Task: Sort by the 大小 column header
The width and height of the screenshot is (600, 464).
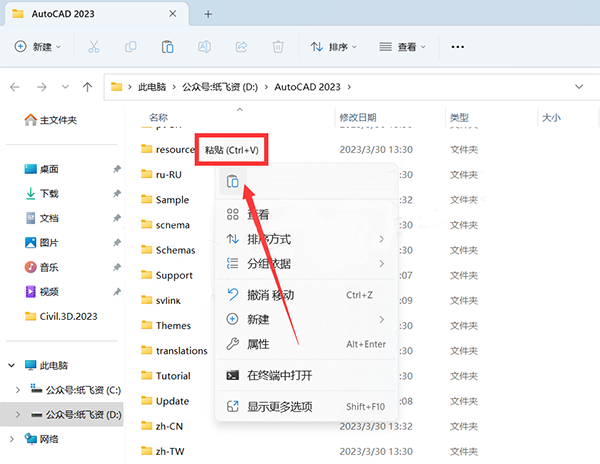Action: 551,117
